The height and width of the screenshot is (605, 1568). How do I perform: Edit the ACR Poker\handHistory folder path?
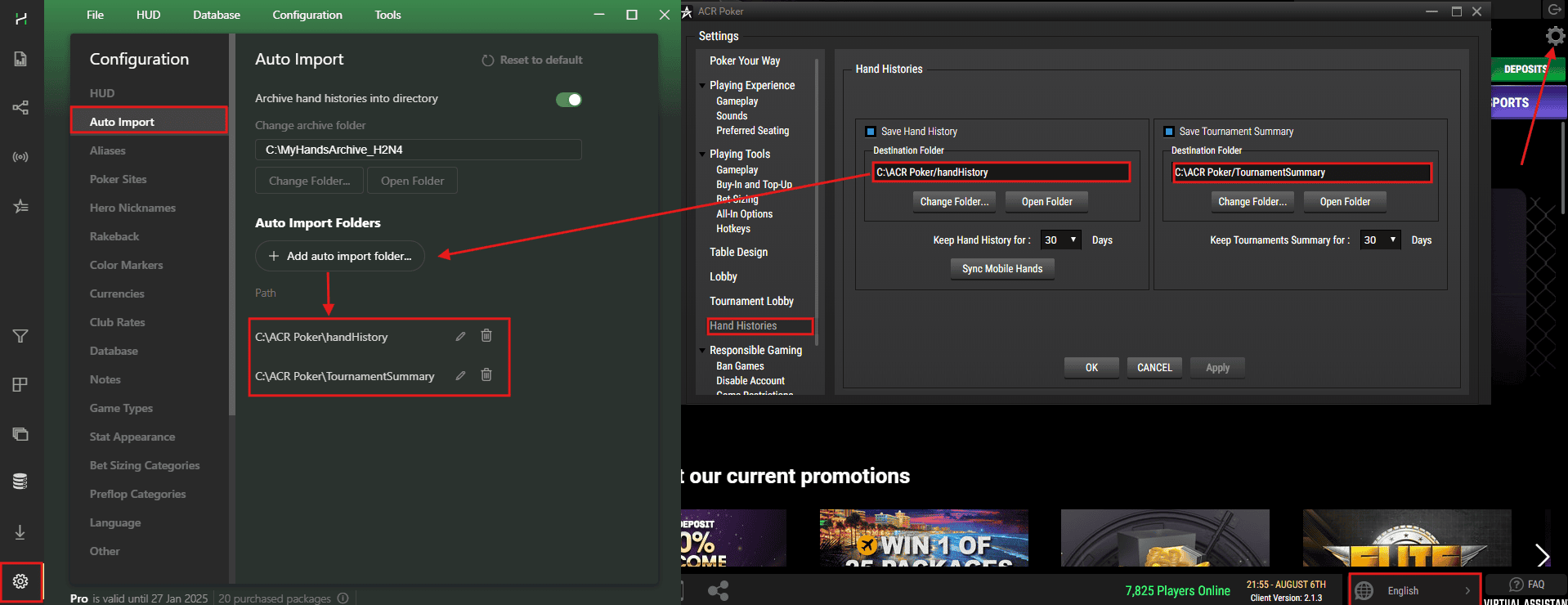coord(460,336)
